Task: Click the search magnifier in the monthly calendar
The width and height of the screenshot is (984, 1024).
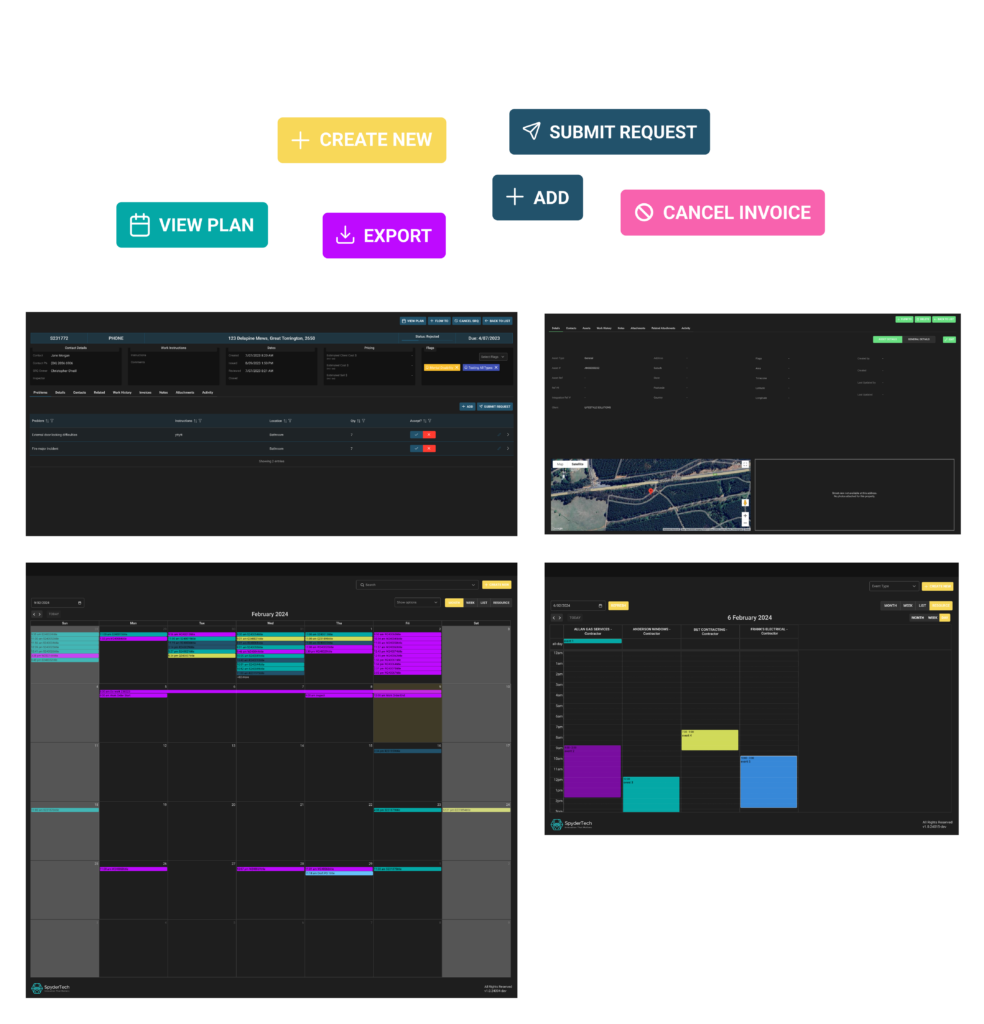Action: pos(362,585)
